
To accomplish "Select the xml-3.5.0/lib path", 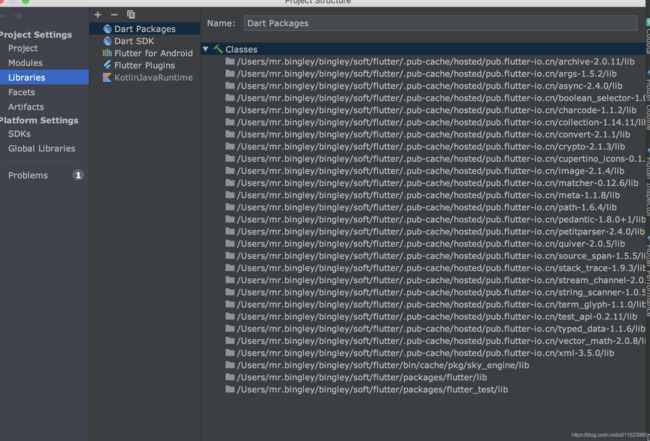I will pyautogui.click(x=425, y=353).
